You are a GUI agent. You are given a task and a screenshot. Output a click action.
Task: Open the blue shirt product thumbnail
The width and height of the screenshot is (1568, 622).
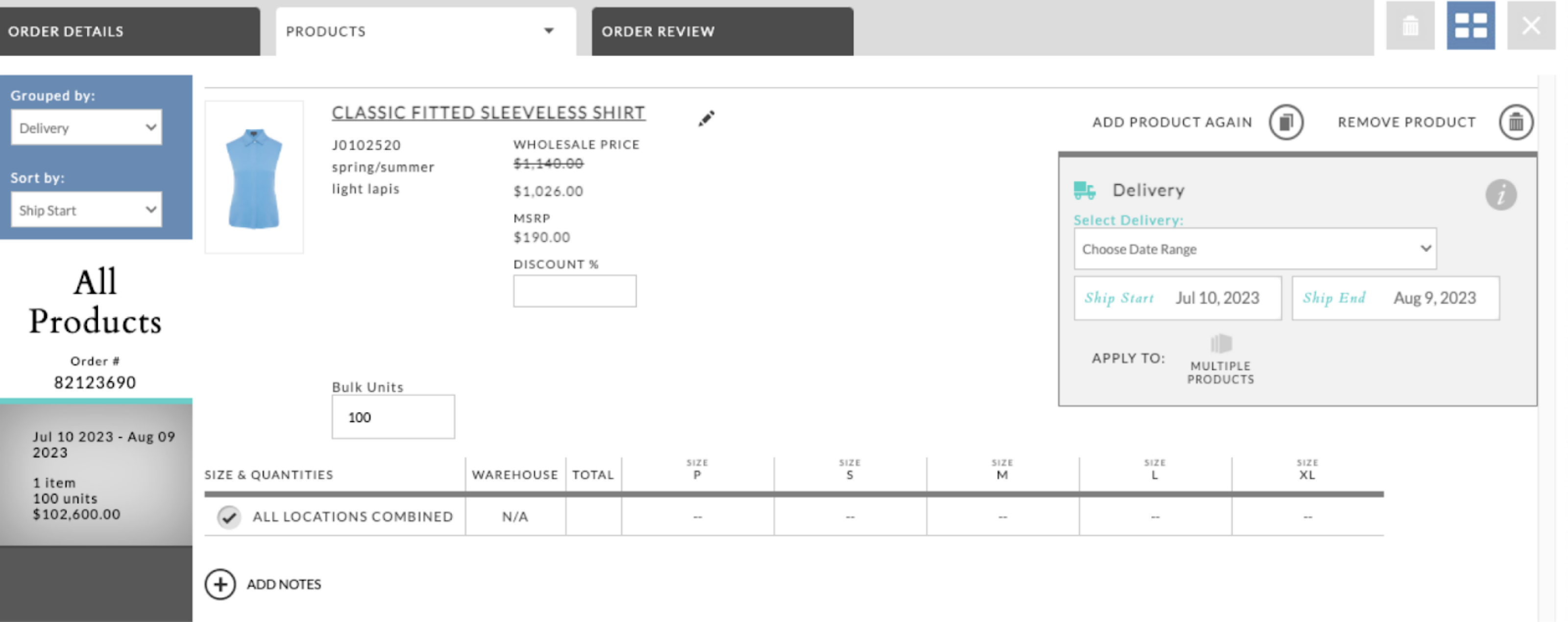254,177
